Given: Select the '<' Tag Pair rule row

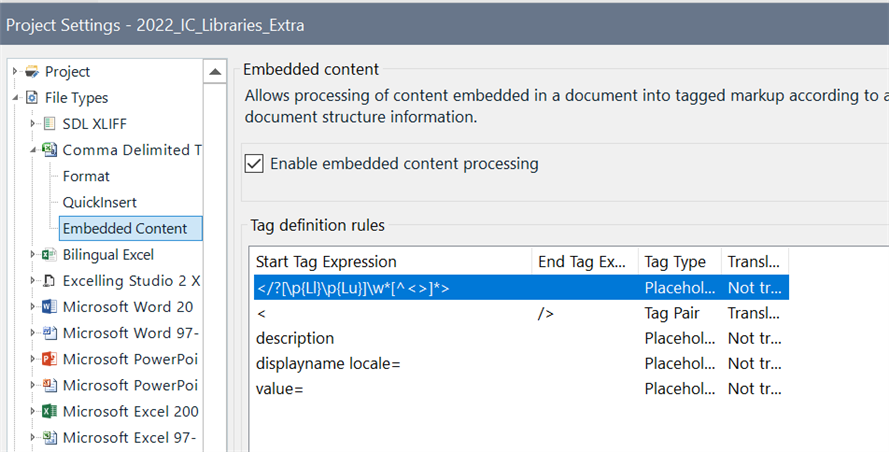Looking at the screenshot, I should click(x=521, y=313).
